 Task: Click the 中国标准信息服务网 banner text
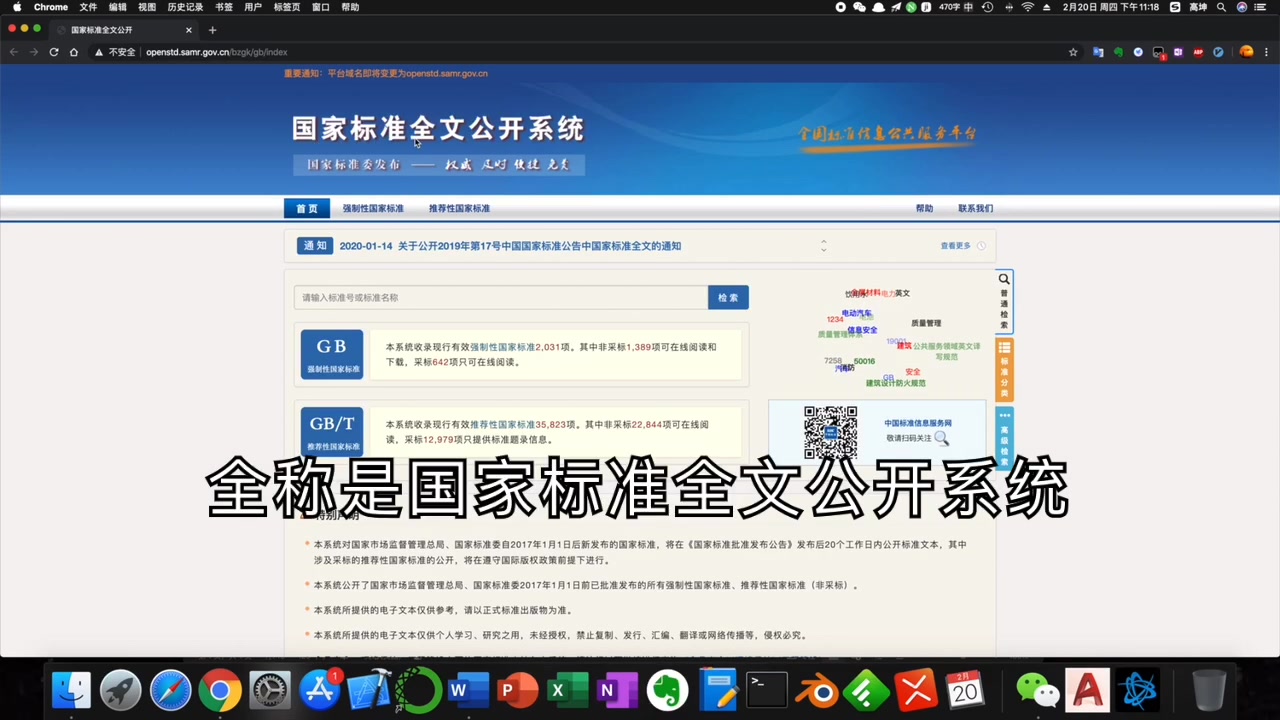[x=918, y=423]
